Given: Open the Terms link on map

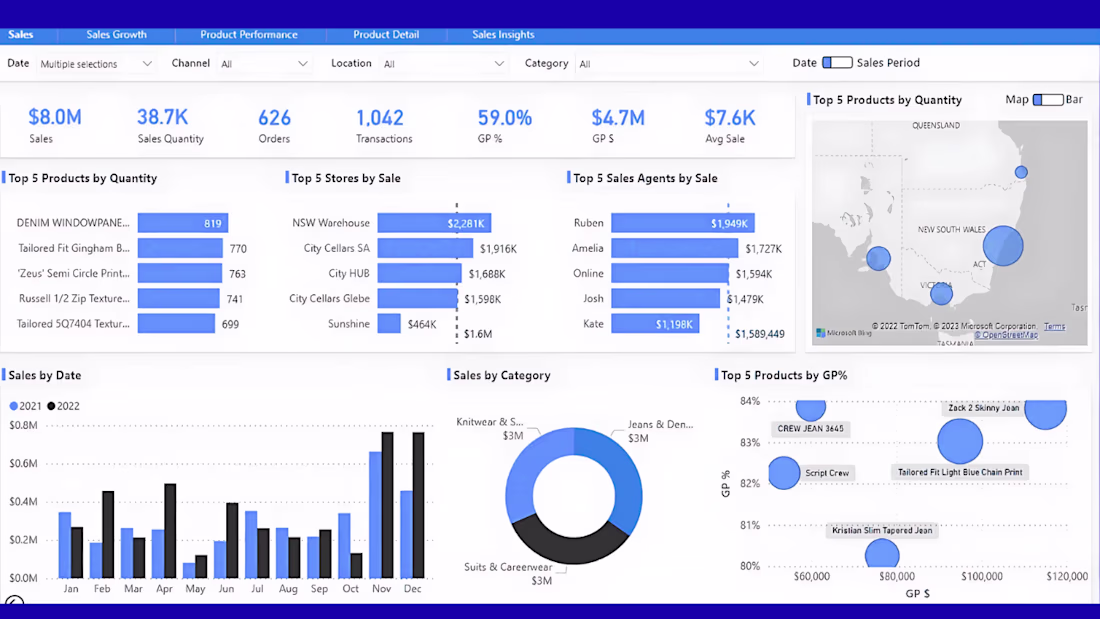Looking at the screenshot, I should 1054,326.
